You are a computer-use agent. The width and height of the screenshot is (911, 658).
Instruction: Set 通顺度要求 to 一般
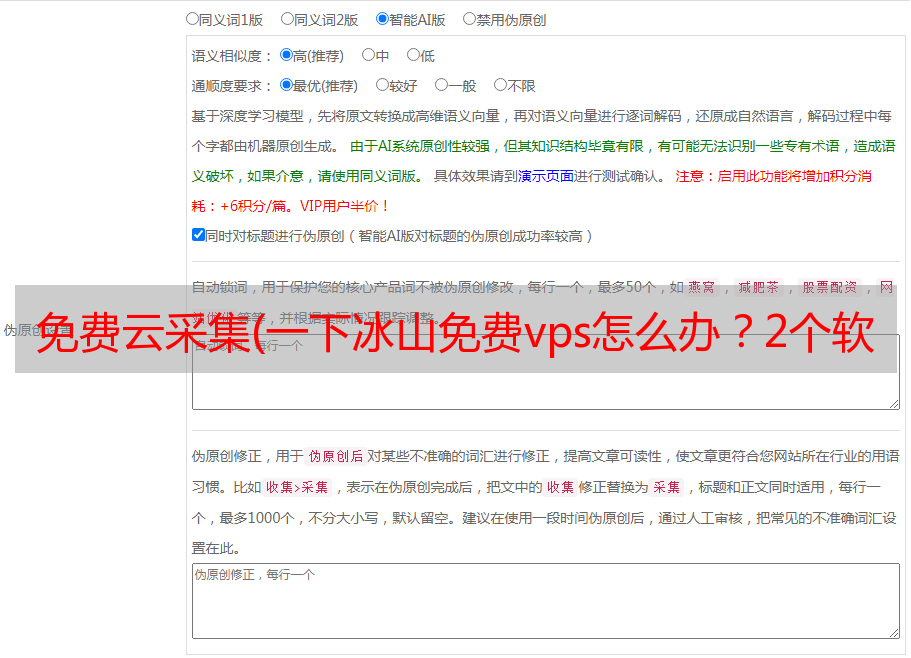[442, 85]
